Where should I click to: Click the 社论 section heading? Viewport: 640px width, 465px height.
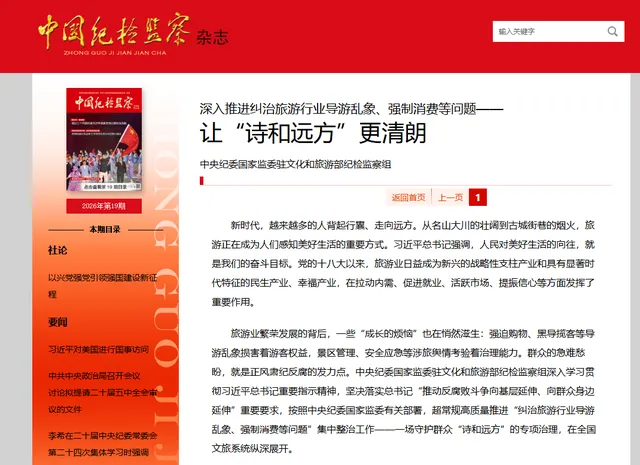tap(58, 250)
